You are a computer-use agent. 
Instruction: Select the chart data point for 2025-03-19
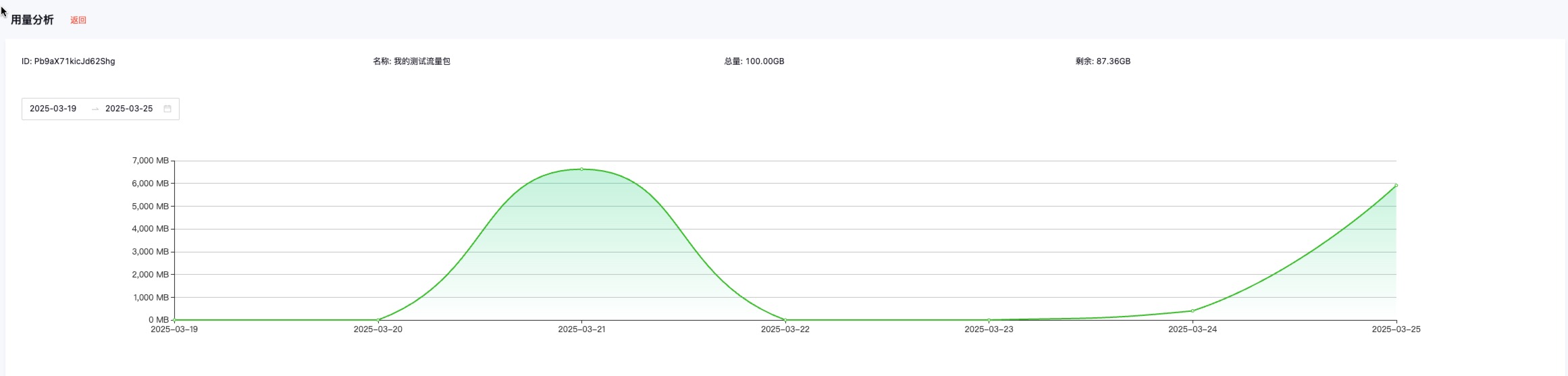pos(174,320)
